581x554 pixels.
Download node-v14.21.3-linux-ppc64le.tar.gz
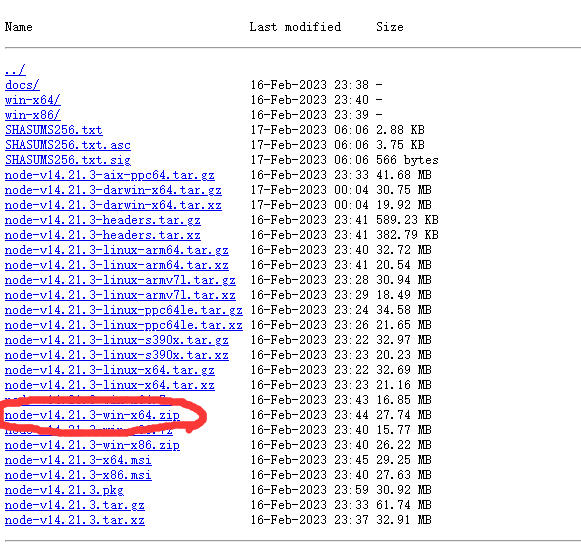124,310
